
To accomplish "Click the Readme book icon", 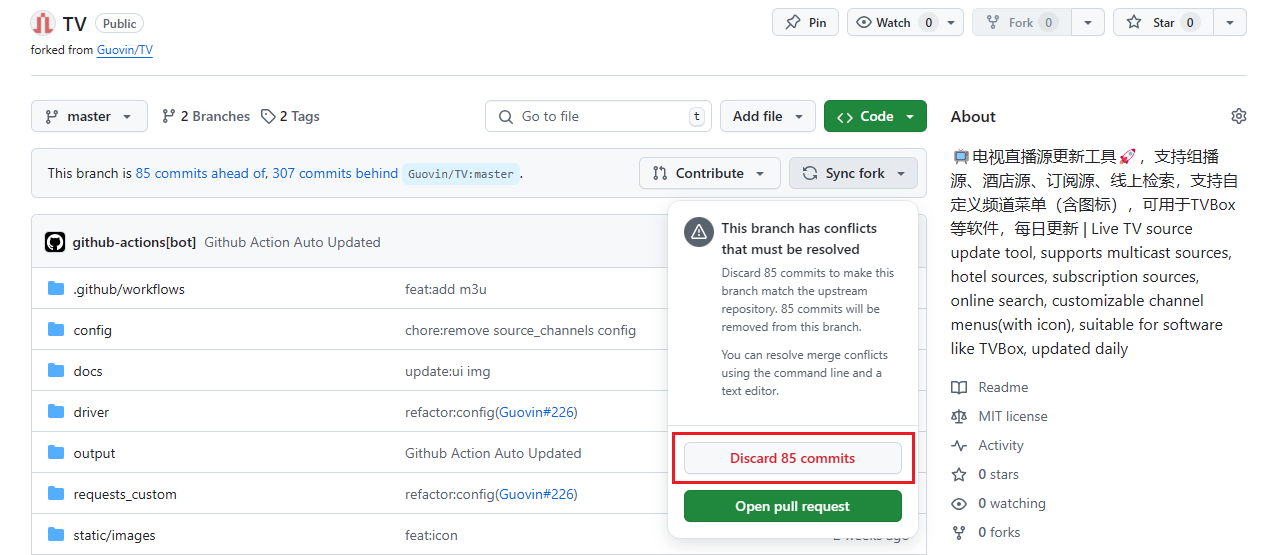I will click(x=959, y=387).
